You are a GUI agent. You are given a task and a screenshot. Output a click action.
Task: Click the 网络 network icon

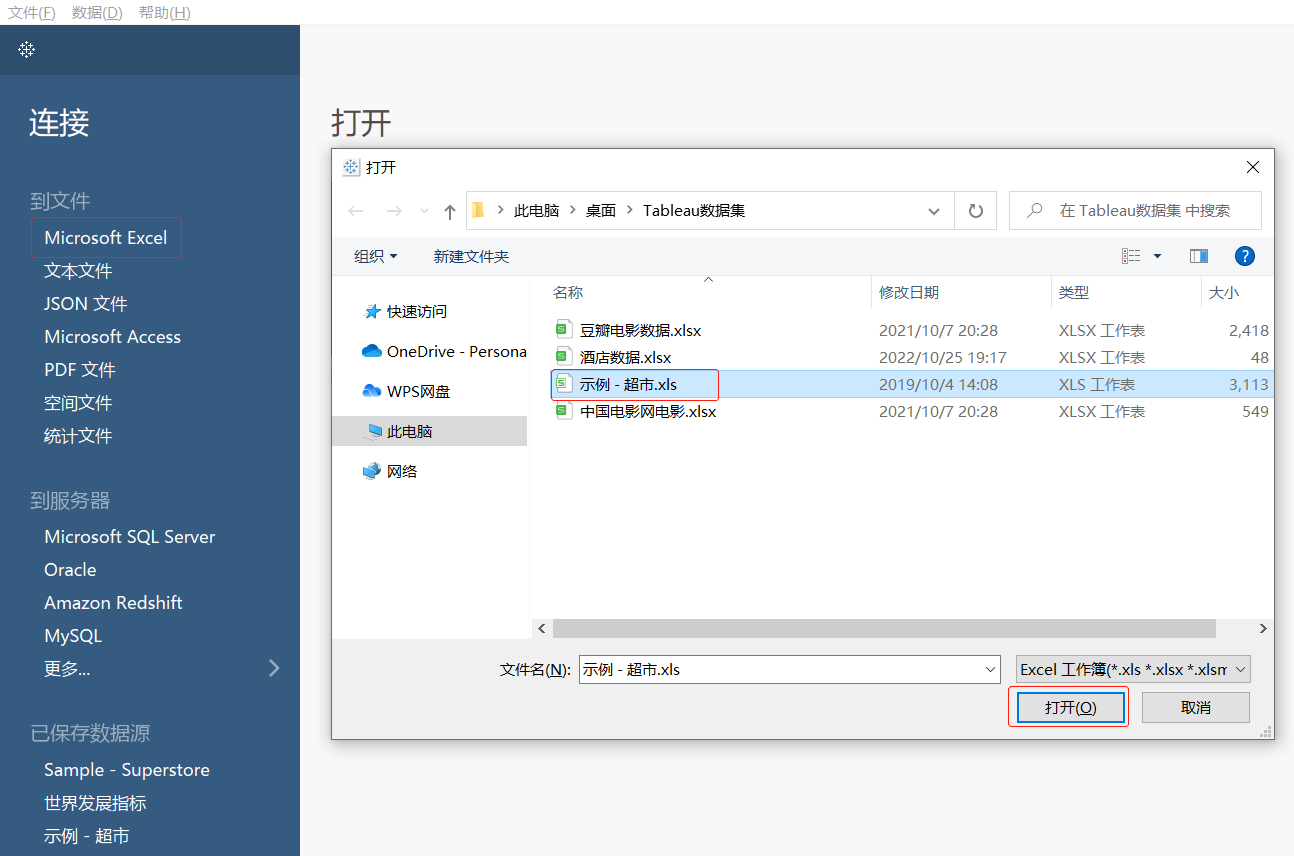point(372,471)
